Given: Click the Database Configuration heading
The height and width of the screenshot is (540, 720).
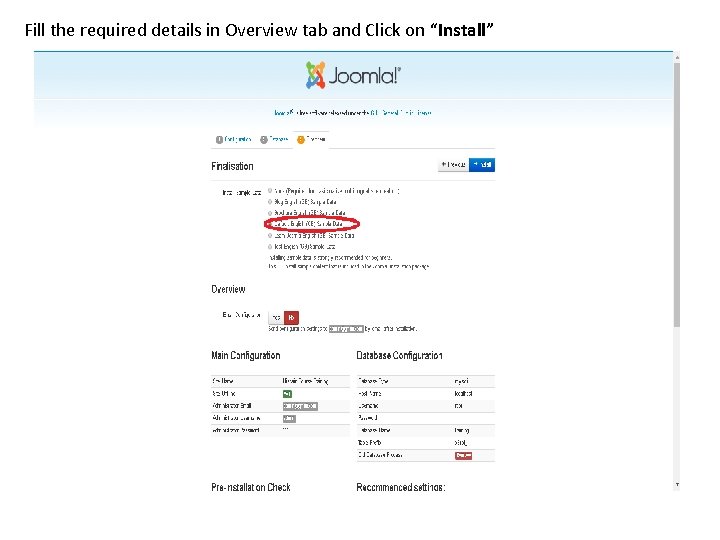Looking at the screenshot, I should 399,355.
